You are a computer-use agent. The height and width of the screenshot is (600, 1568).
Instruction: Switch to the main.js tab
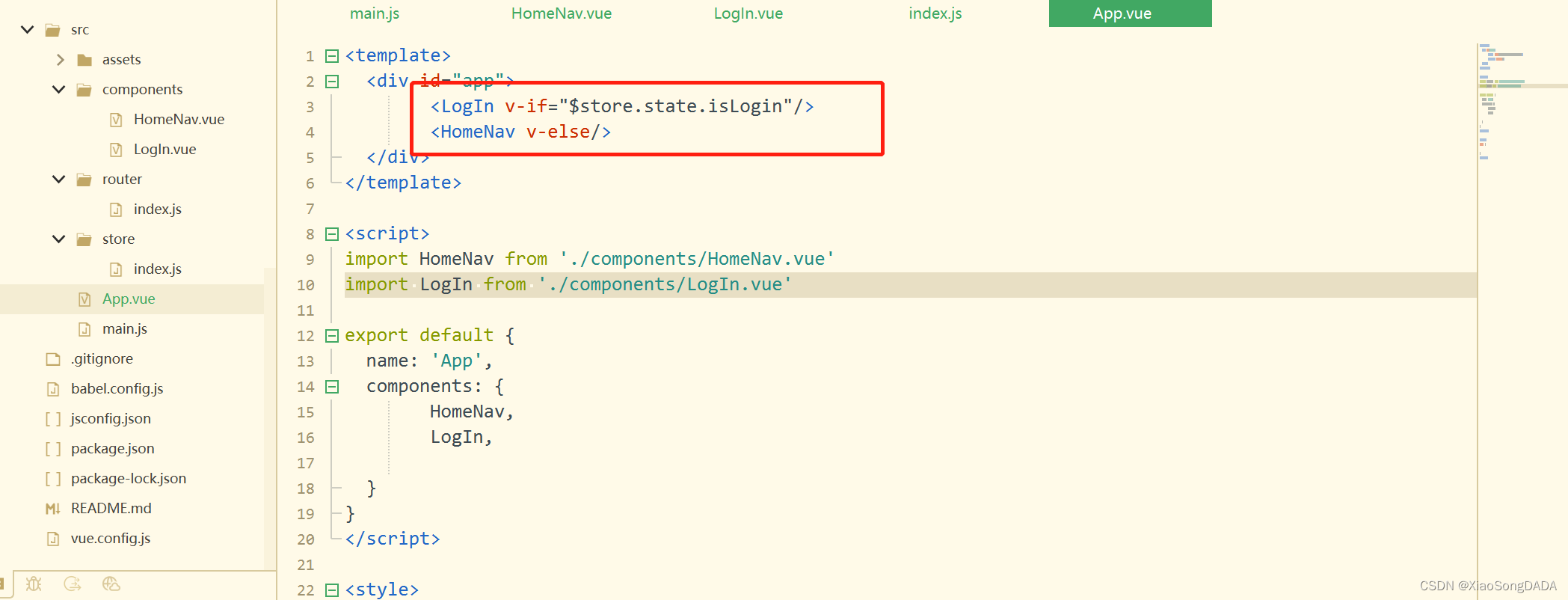click(x=375, y=13)
